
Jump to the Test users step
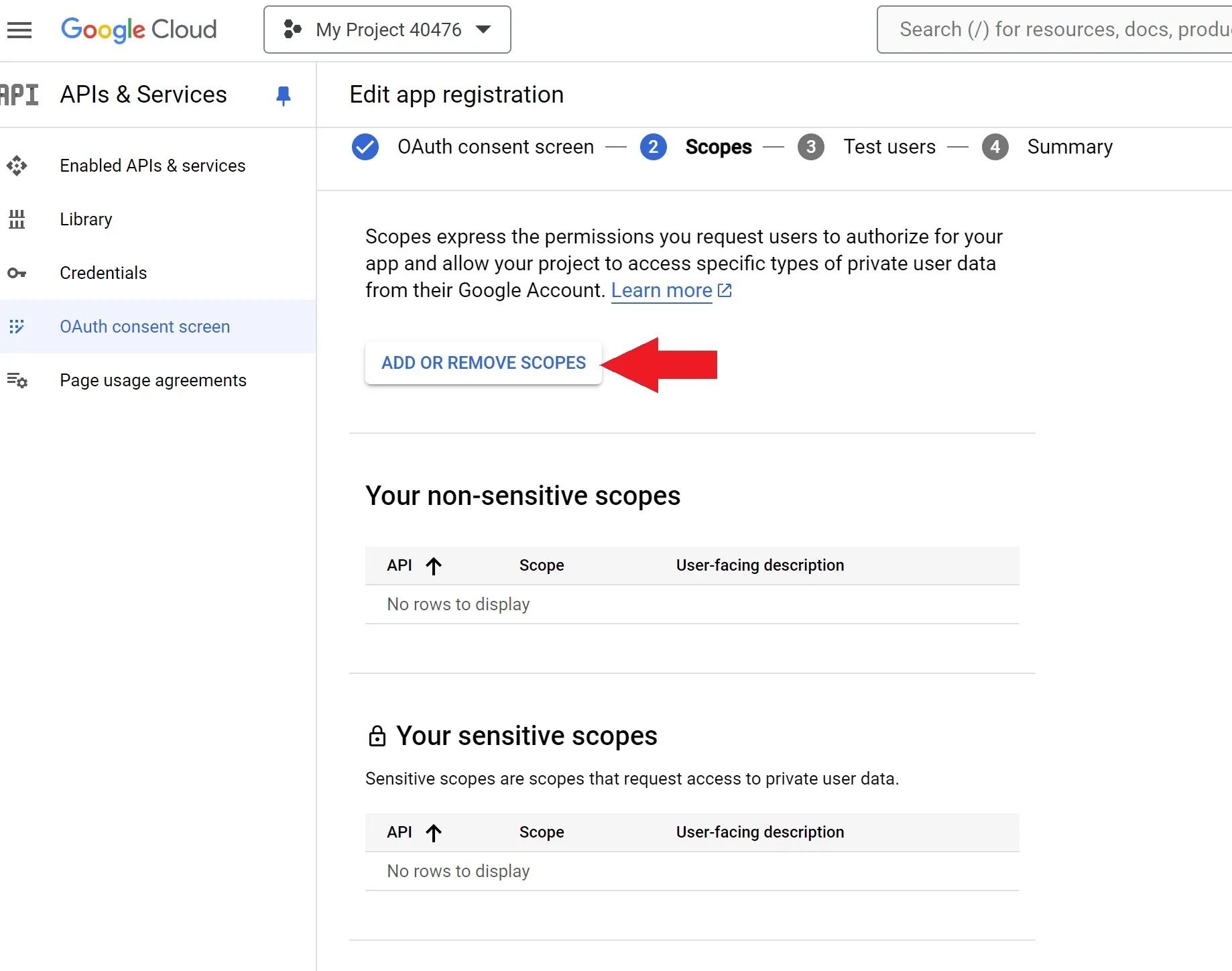[889, 147]
